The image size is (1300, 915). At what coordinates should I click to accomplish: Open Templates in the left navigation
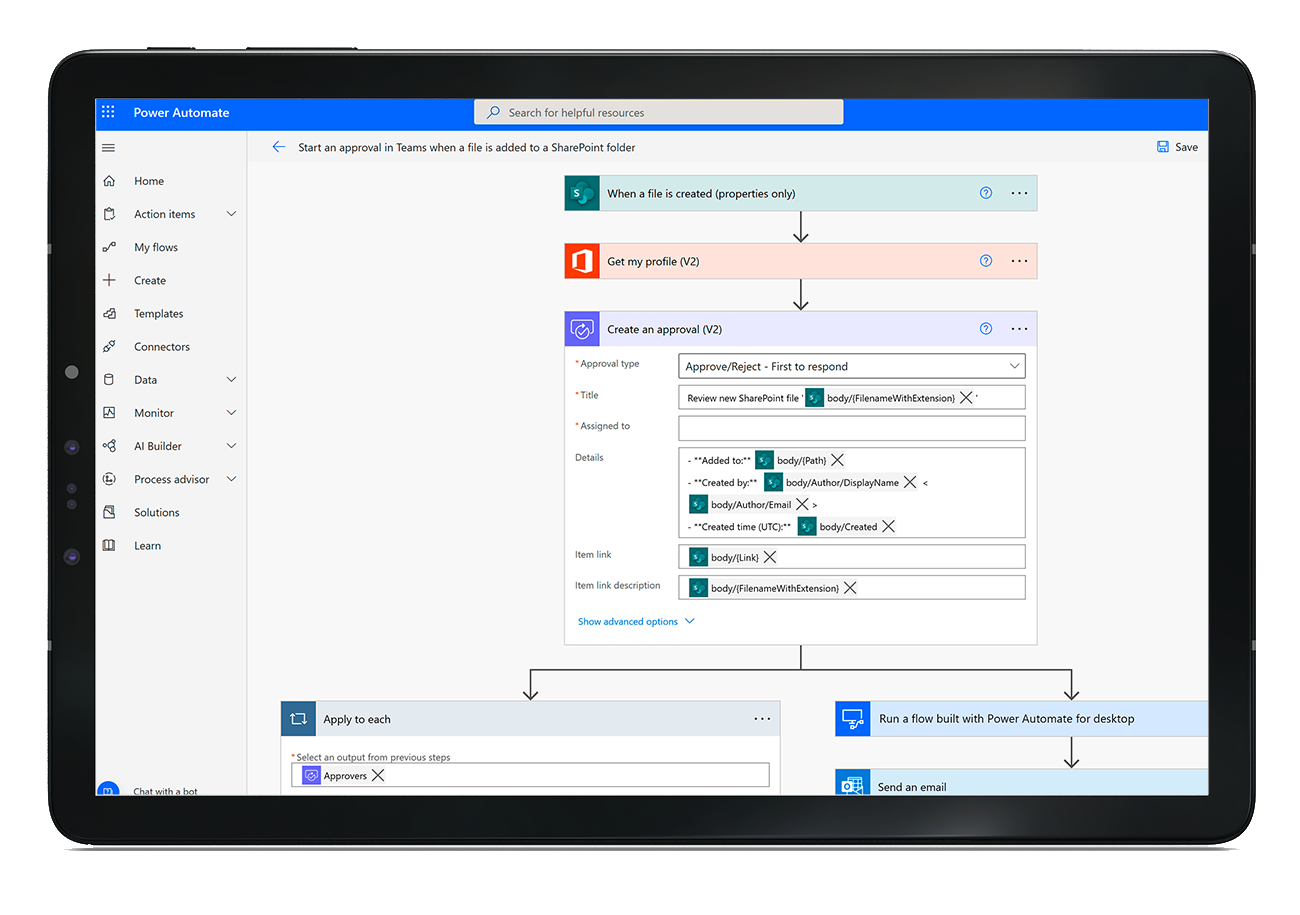[x=158, y=314]
